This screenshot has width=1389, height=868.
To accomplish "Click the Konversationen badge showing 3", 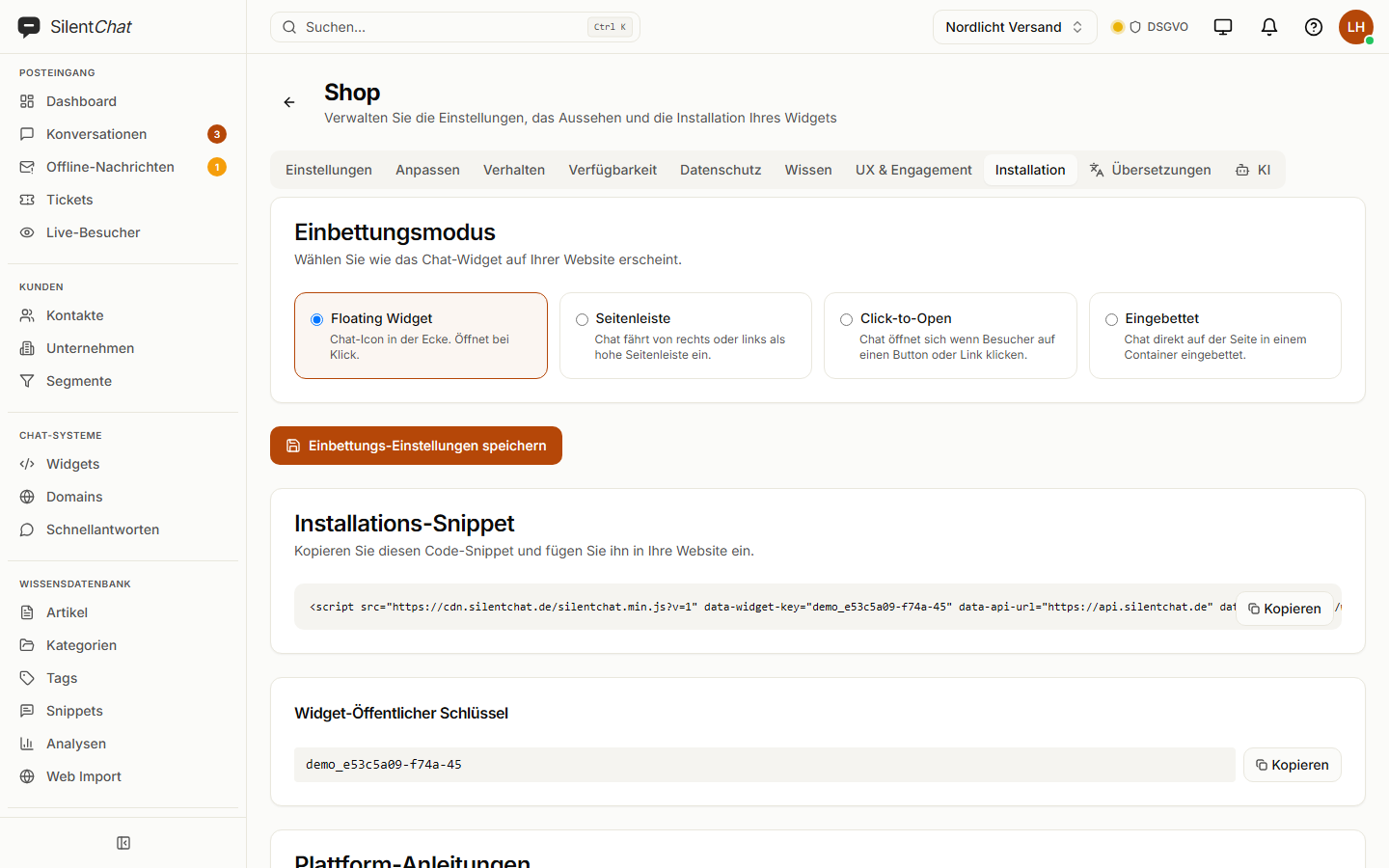I will pos(217,134).
